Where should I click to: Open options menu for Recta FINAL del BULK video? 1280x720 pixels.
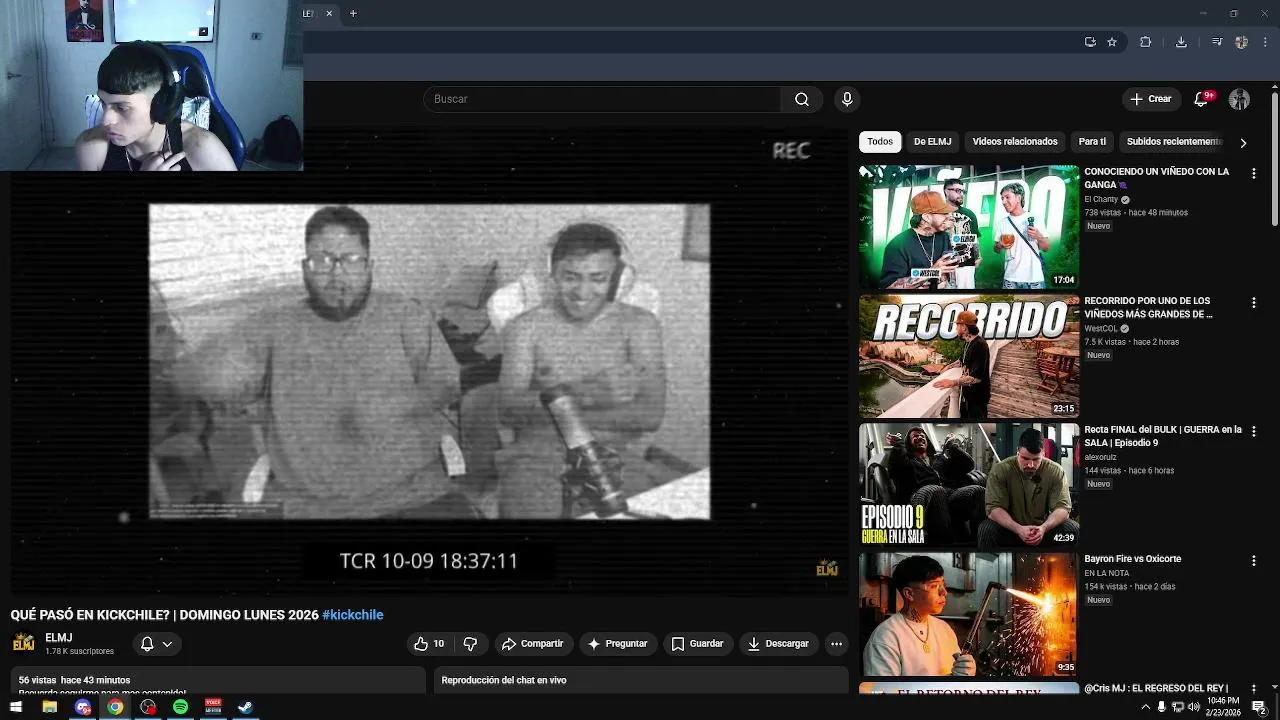(1253, 431)
